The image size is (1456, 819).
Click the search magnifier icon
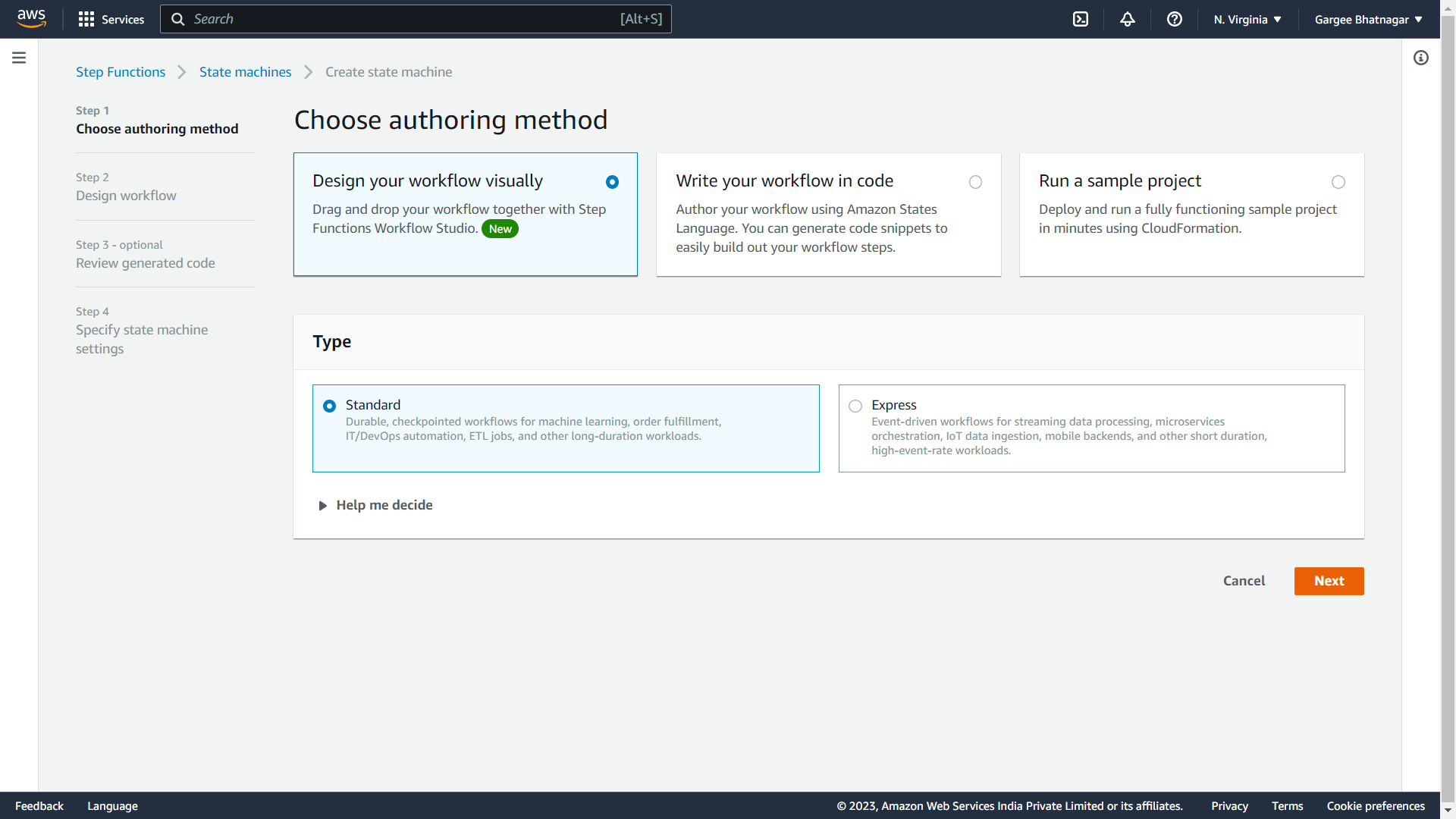178,19
